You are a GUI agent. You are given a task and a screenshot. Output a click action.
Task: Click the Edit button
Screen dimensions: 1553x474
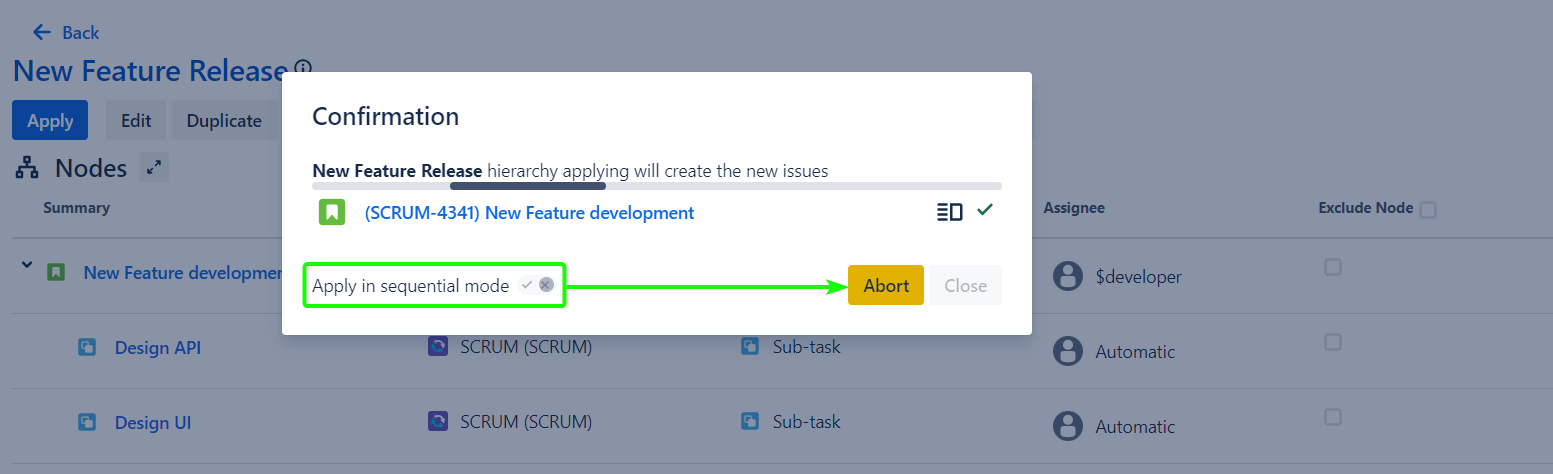pyautogui.click(x=136, y=120)
